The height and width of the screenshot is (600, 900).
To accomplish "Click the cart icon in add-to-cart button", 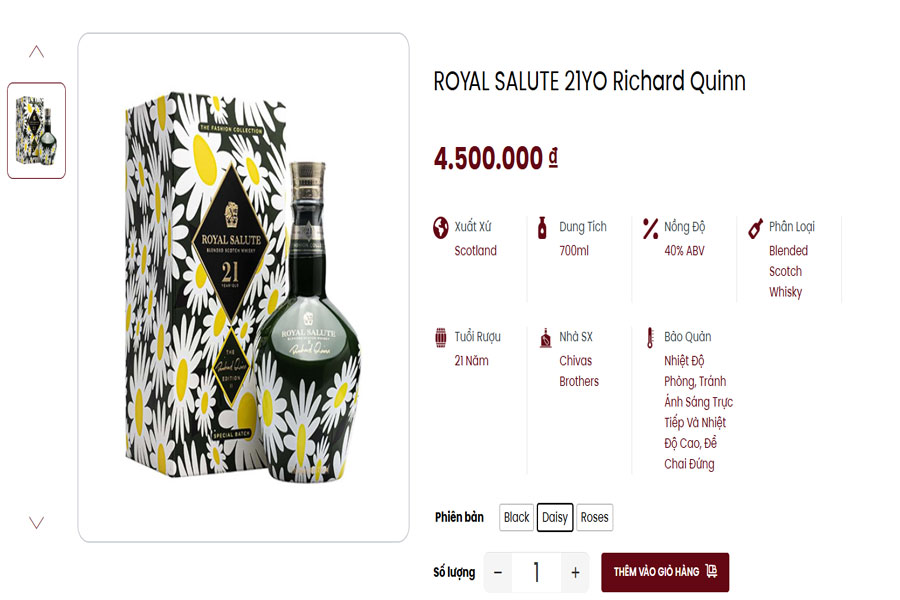I will [711, 571].
